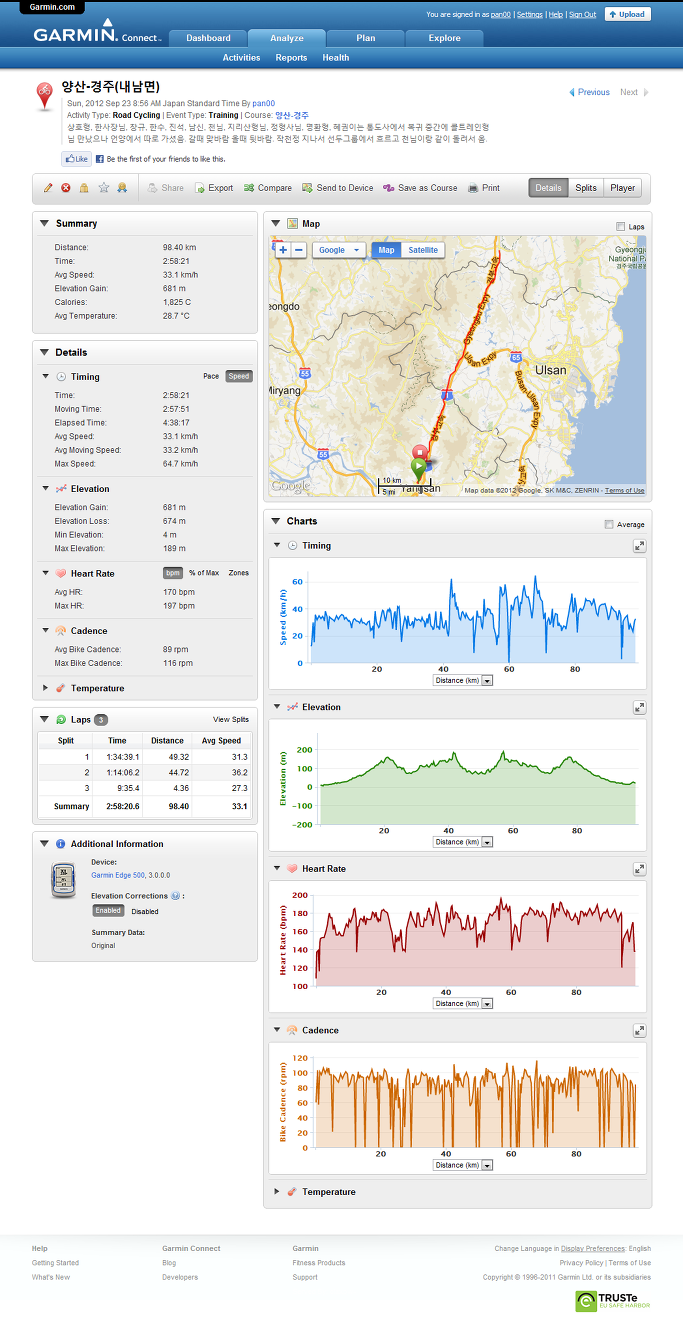Screen dimensions: 683x1335
Task: Click the Share toolbar item
Action: (x=166, y=188)
